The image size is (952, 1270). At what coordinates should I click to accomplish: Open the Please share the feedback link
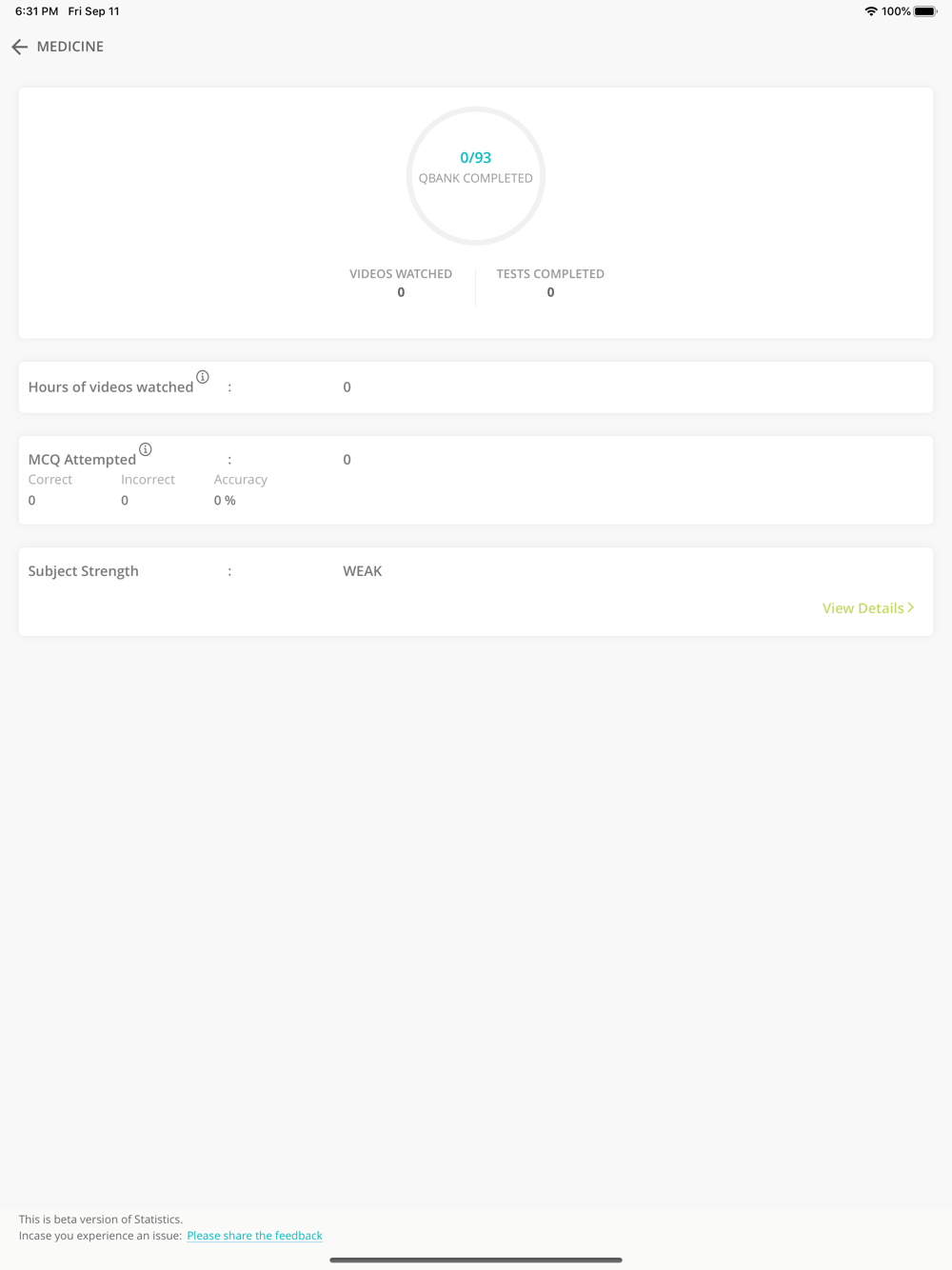click(254, 1236)
